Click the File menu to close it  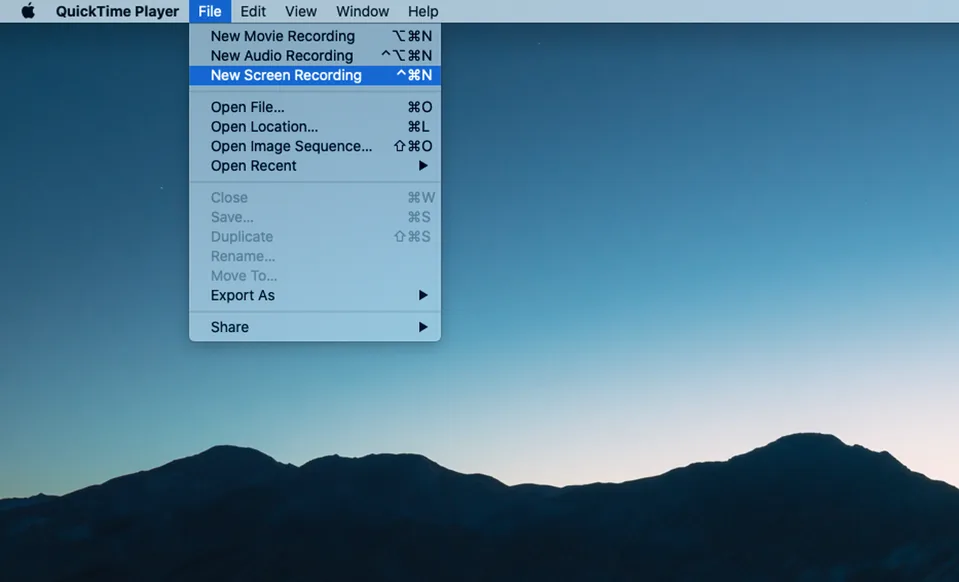click(x=210, y=11)
